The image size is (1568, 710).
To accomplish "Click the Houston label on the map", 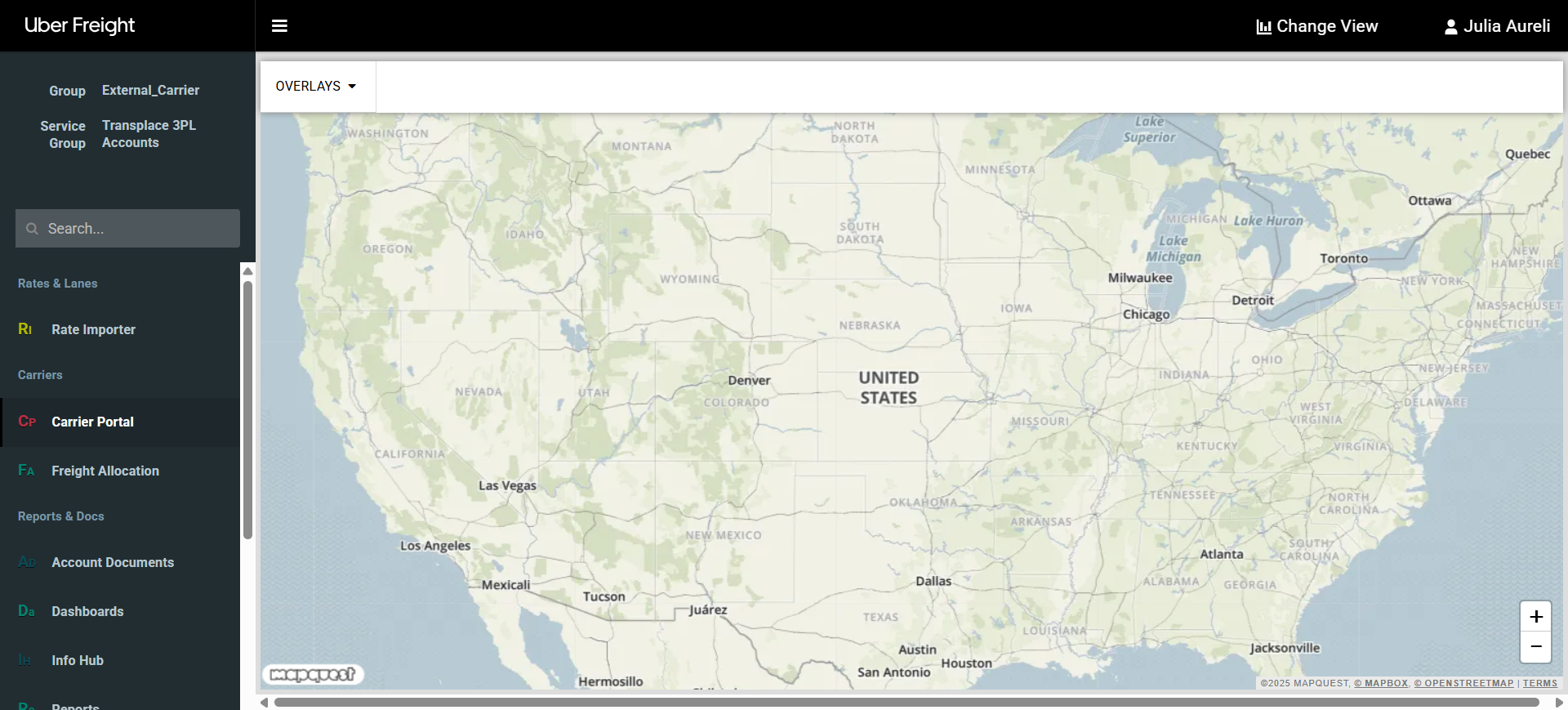I will pos(966,663).
